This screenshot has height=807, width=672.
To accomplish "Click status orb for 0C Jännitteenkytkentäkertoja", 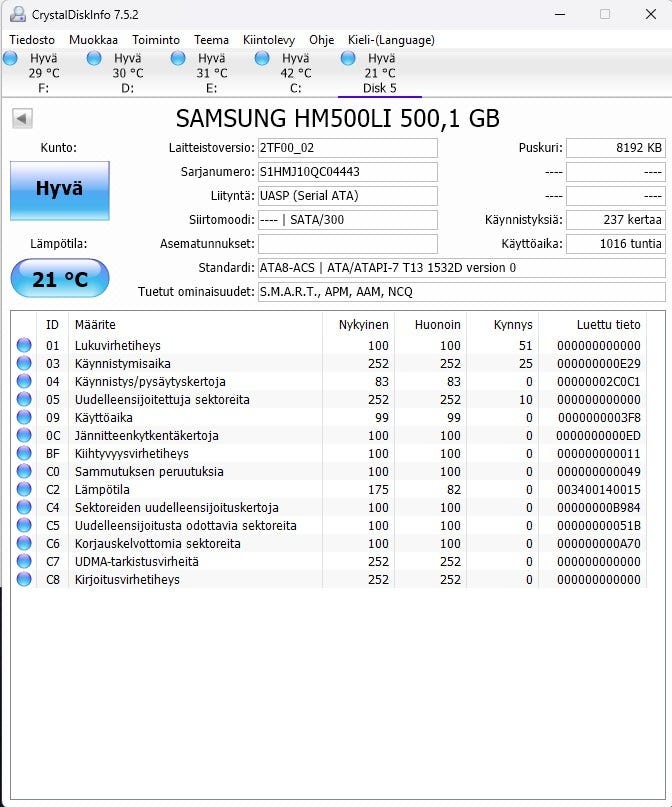I will point(24,435).
